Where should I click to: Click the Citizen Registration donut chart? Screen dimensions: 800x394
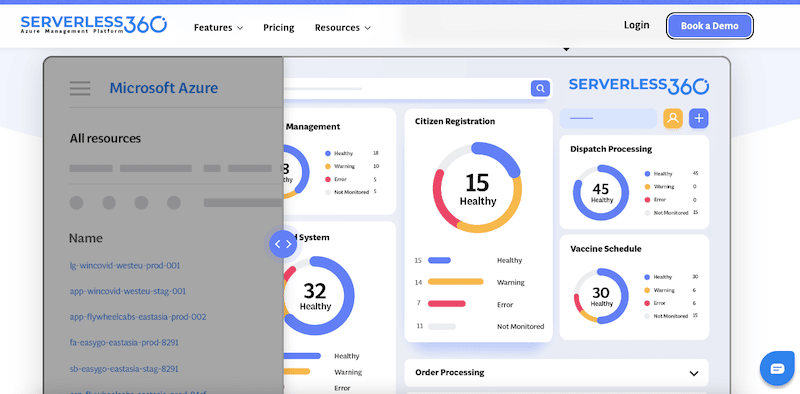(477, 187)
